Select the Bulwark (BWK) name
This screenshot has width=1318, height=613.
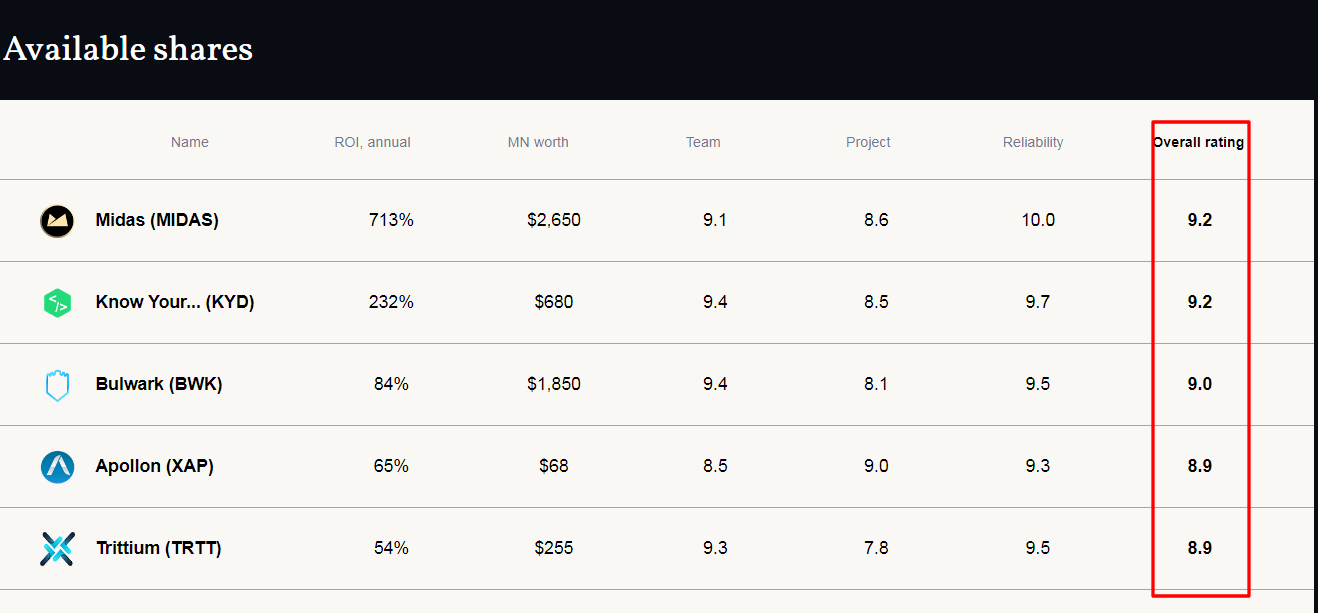tap(159, 384)
